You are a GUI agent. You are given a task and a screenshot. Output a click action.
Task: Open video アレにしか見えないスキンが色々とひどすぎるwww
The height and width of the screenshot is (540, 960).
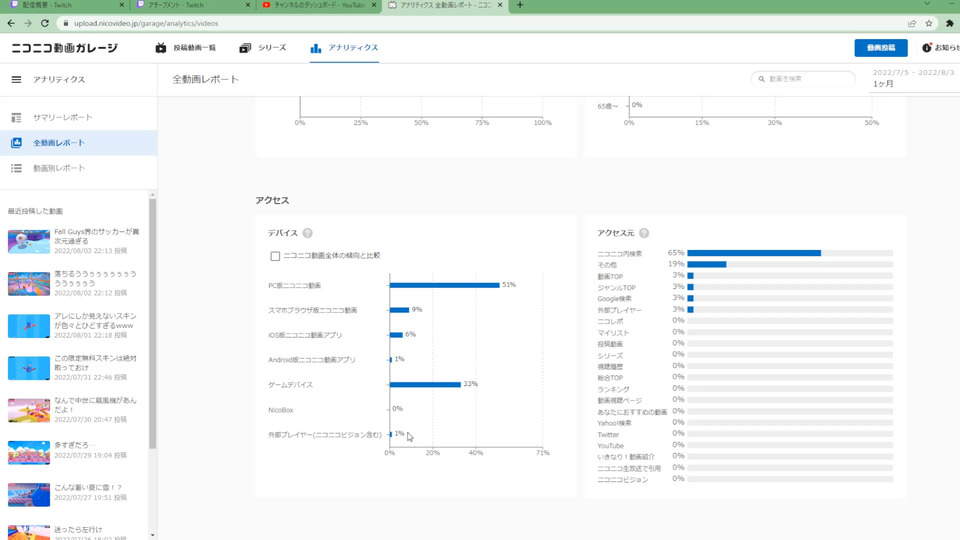[x=95, y=321]
